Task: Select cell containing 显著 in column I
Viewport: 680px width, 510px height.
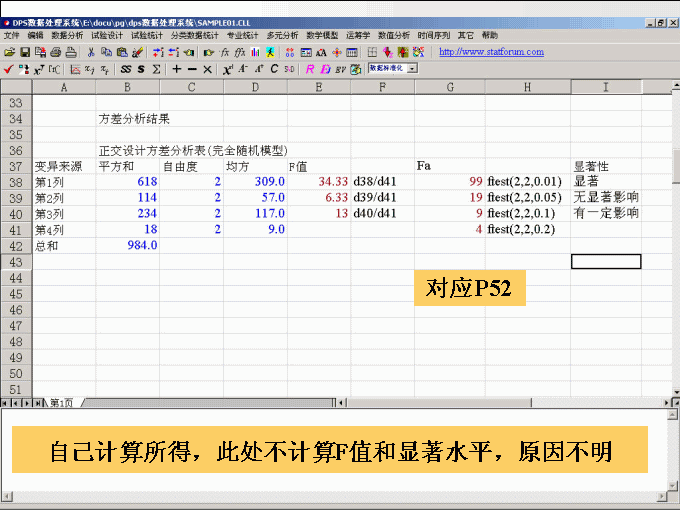Action: pos(605,182)
